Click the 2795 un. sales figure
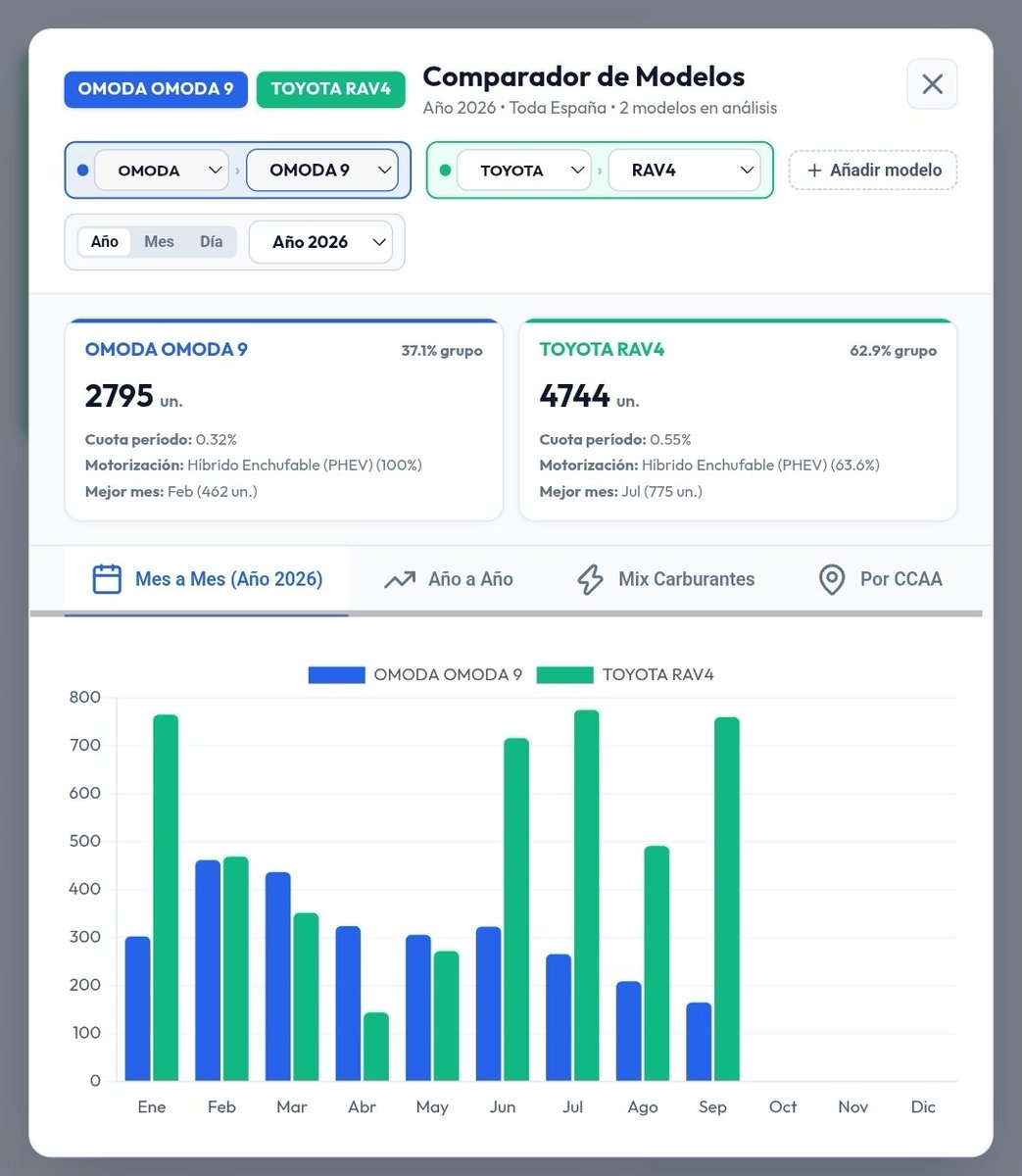 click(x=133, y=396)
